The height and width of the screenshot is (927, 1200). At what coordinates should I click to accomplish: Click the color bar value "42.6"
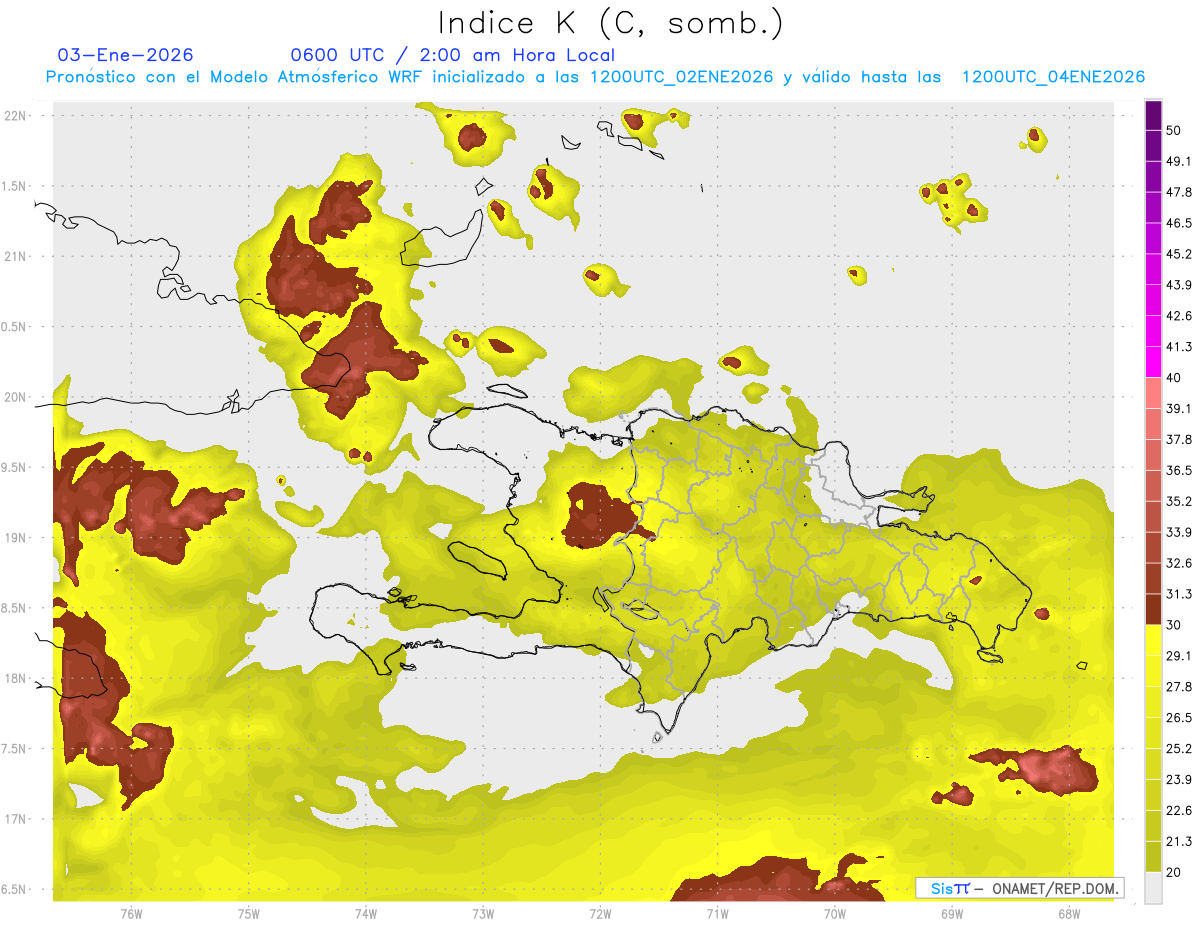pyautogui.click(x=1179, y=317)
